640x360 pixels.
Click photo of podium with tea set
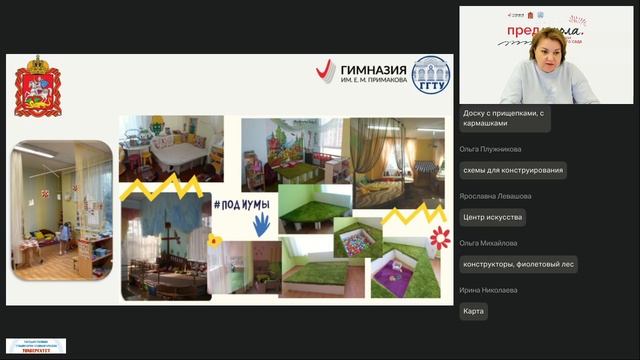[171, 149]
